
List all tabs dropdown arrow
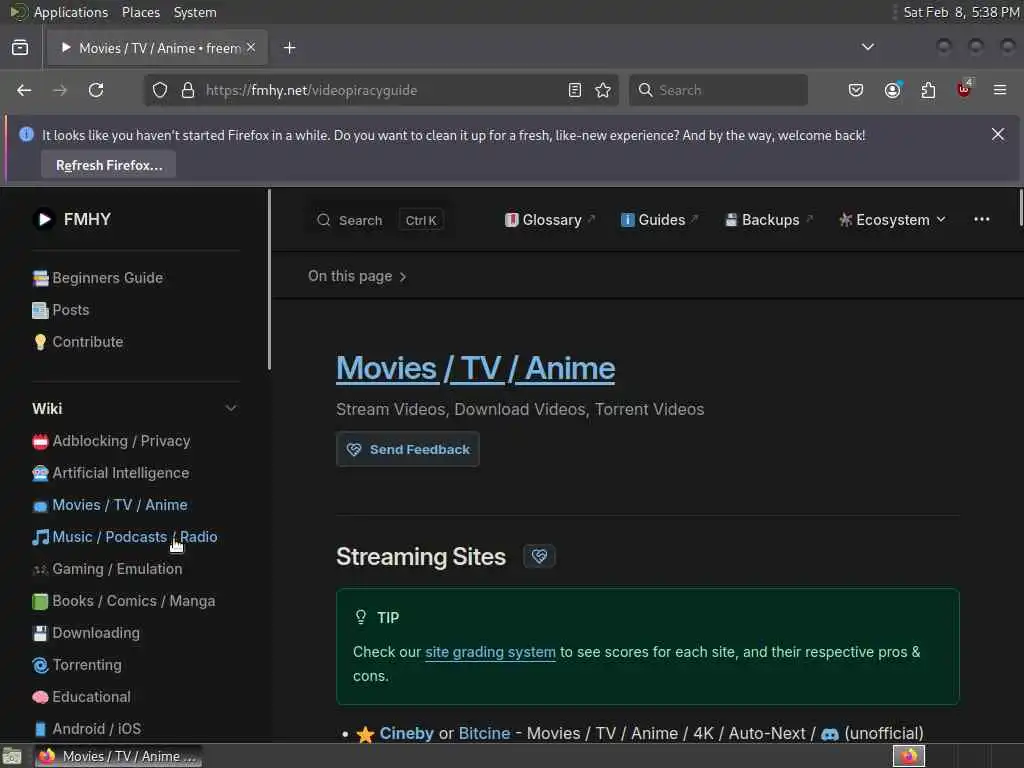pyautogui.click(x=868, y=47)
